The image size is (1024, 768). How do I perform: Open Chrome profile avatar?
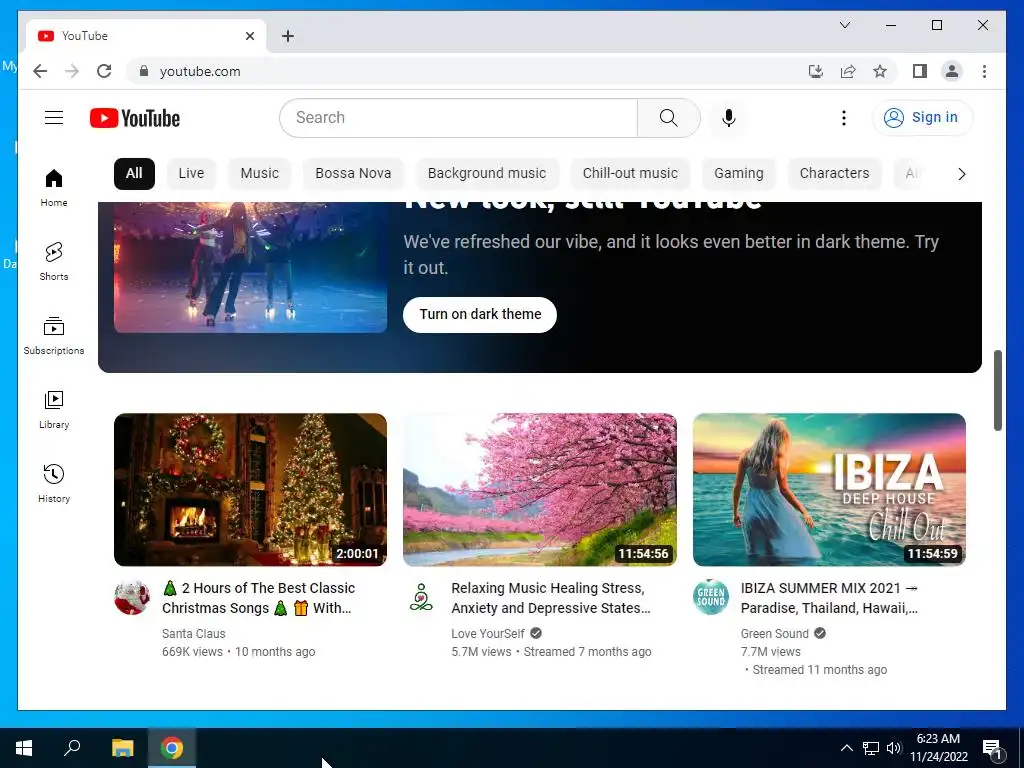point(952,71)
